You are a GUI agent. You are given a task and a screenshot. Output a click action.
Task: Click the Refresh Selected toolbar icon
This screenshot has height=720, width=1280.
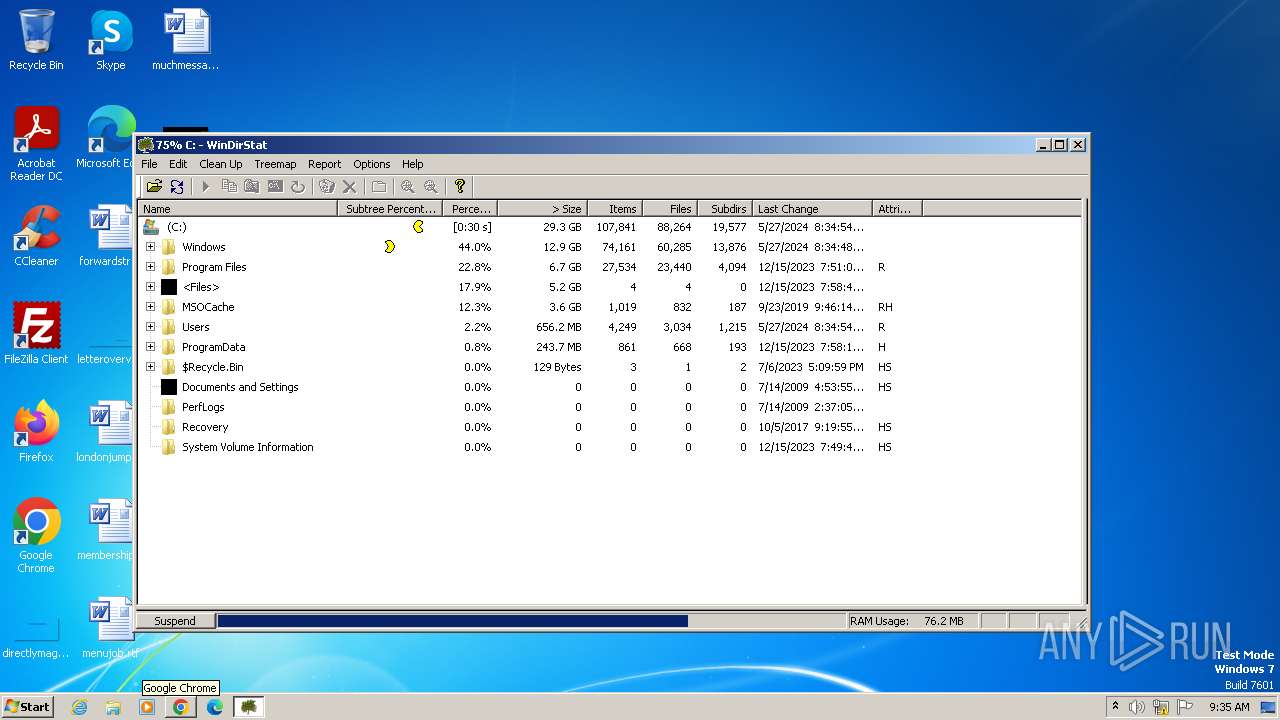(298, 186)
